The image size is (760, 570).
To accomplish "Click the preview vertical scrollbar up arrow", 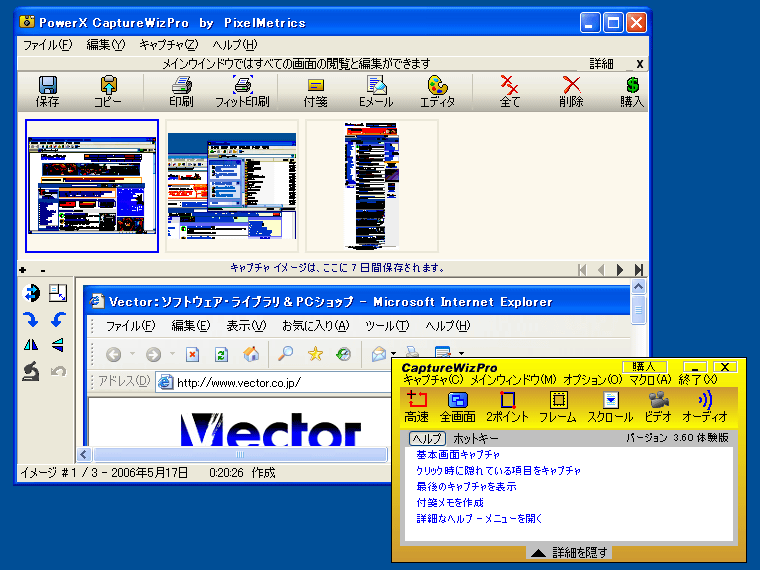I will 638,286.
